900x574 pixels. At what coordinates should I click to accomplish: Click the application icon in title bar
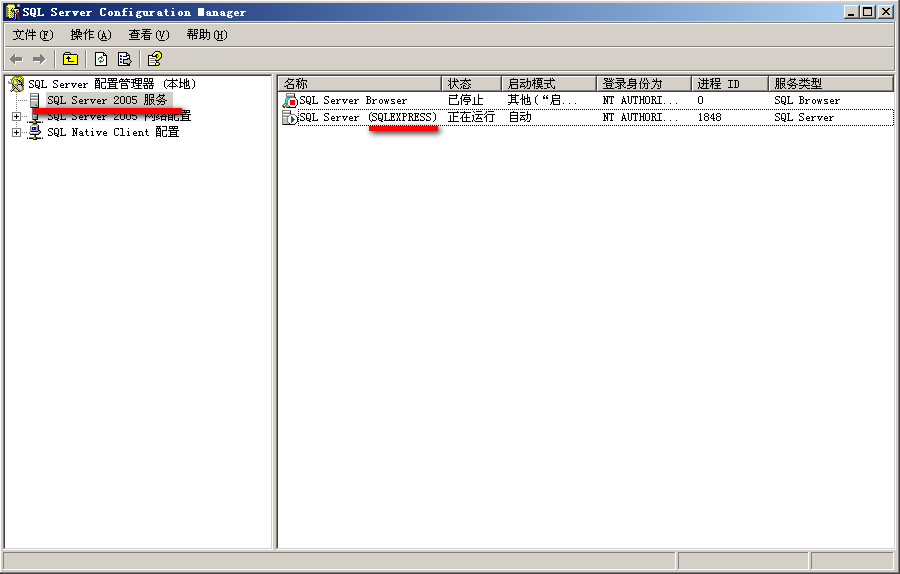click(x=13, y=12)
